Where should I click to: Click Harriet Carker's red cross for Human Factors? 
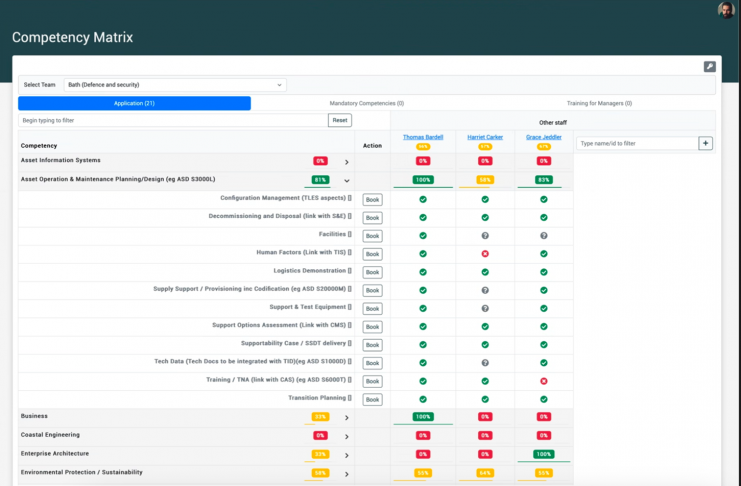tap(485, 254)
